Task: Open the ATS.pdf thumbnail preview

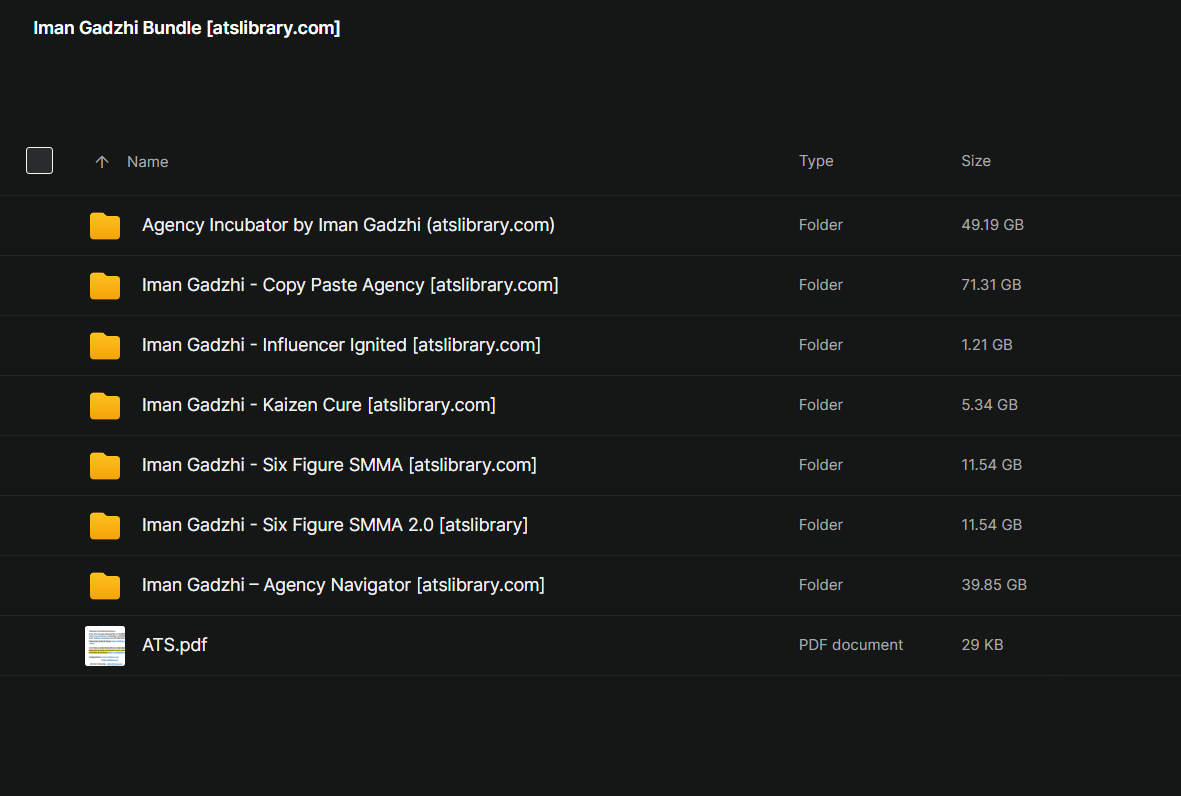Action: pos(105,645)
